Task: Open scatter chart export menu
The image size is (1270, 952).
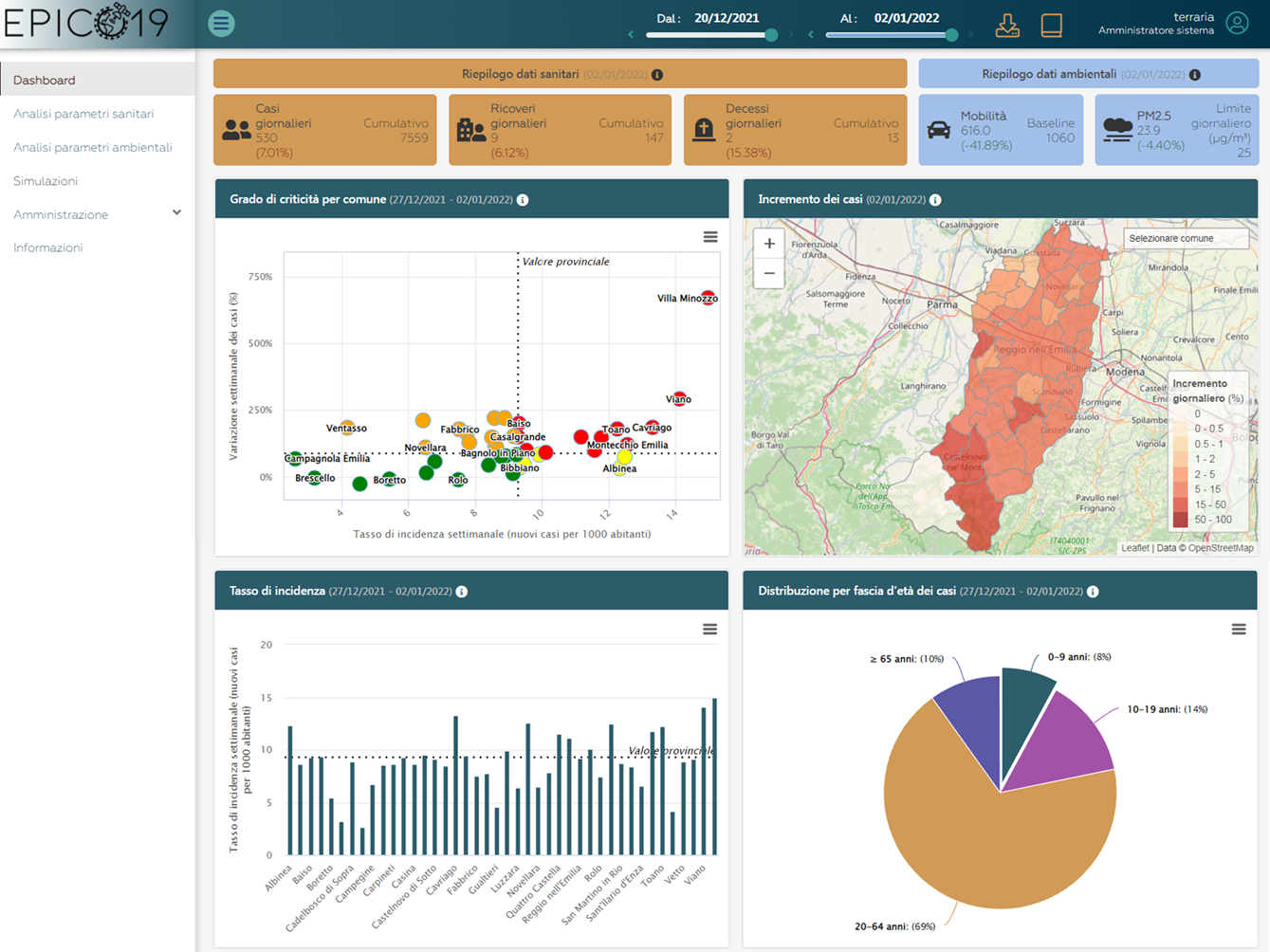Action: coord(710,237)
